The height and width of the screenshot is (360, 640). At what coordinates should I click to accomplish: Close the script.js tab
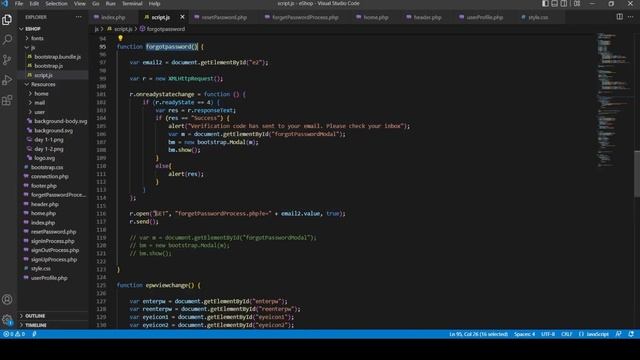pyautogui.click(x=182, y=17)
